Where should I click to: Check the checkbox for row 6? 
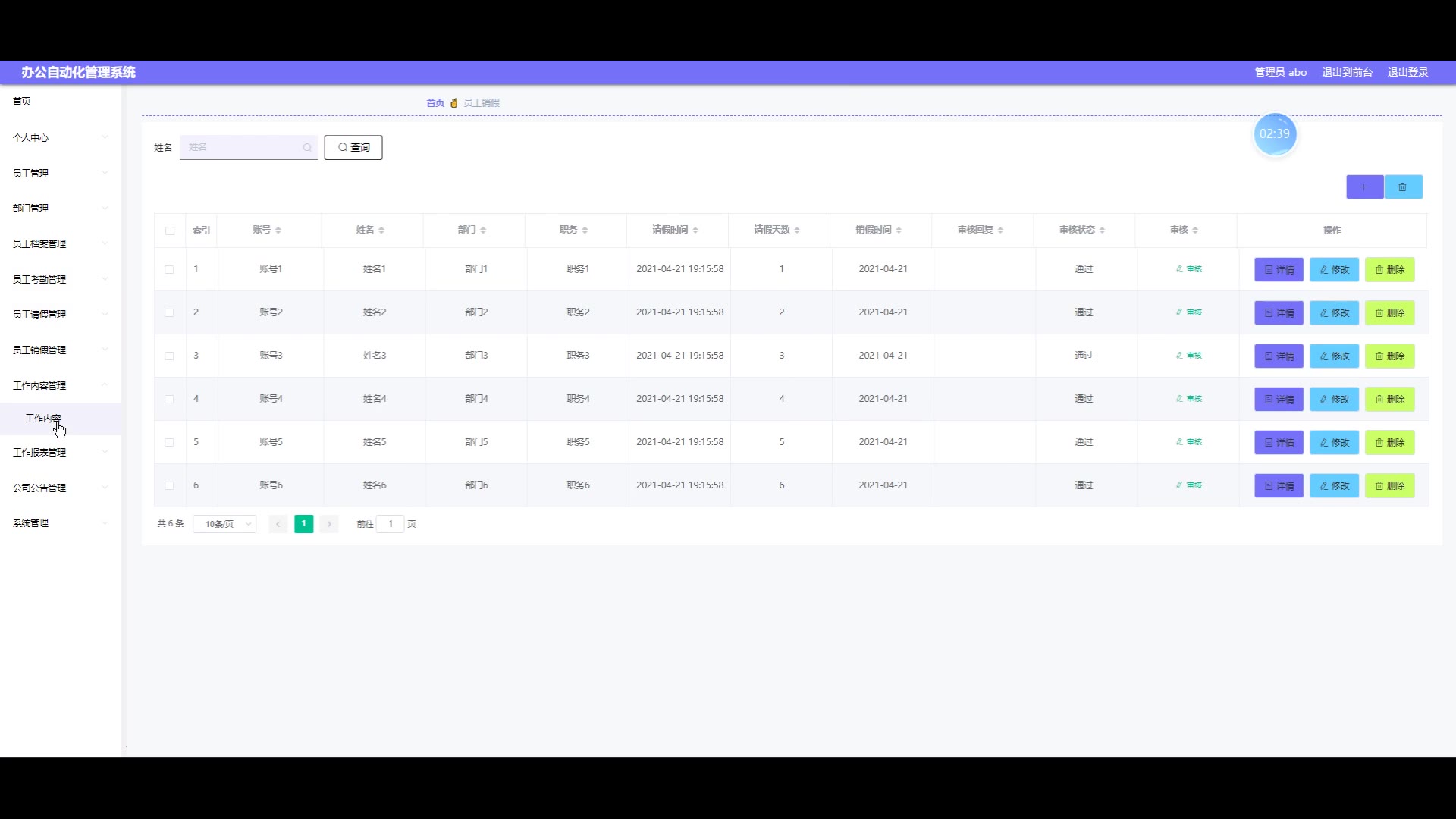pyautogui.click(x=170, y=486)
